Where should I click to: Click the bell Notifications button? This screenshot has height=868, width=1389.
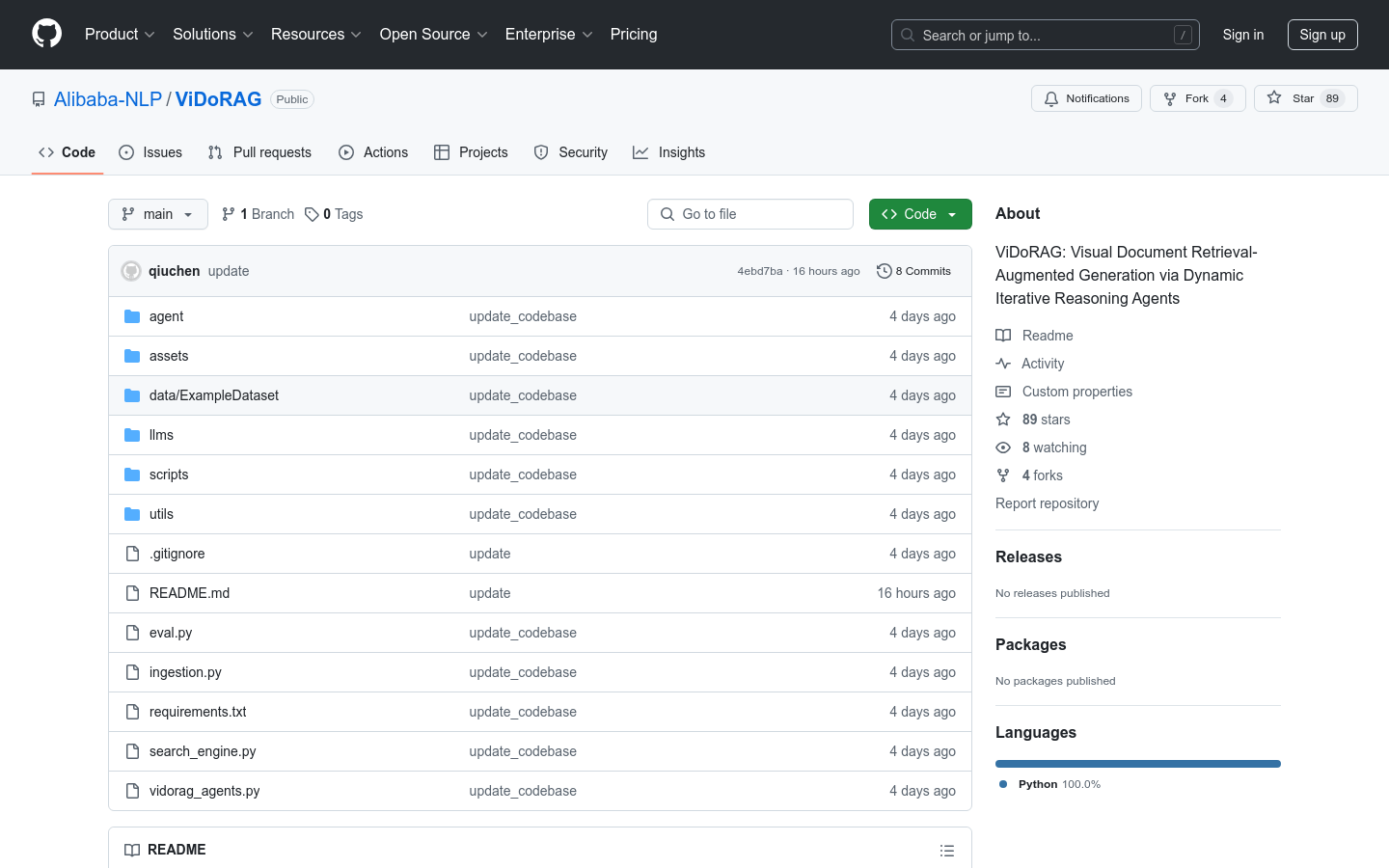[x=1086, y=98]
